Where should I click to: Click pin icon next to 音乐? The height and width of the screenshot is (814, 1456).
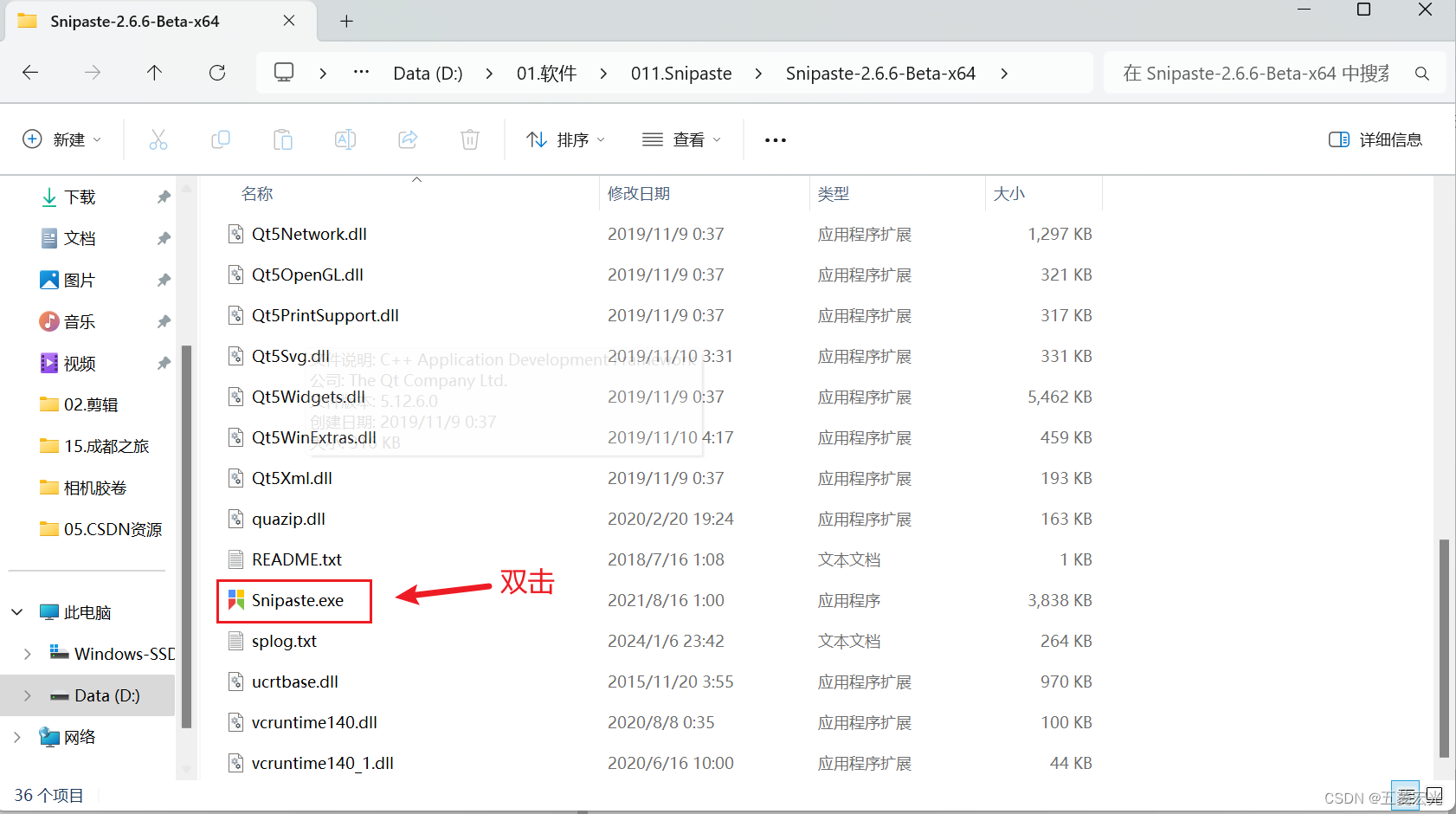[x=164, y=322]
